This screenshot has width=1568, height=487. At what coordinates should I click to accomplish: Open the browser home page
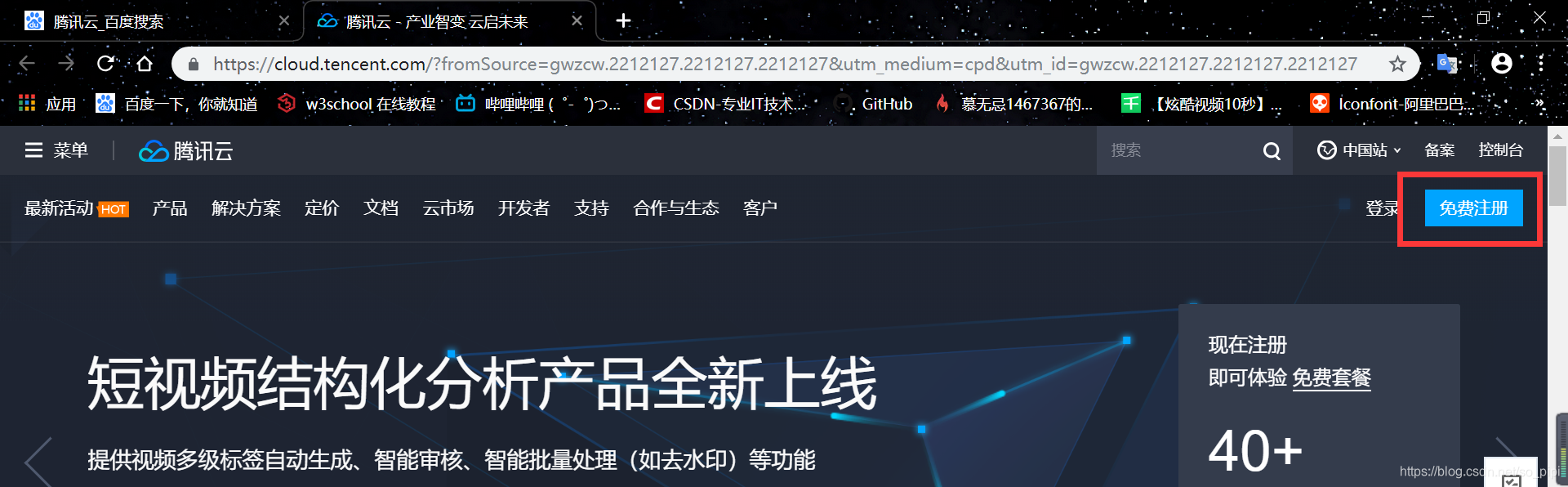coord(145,64)
